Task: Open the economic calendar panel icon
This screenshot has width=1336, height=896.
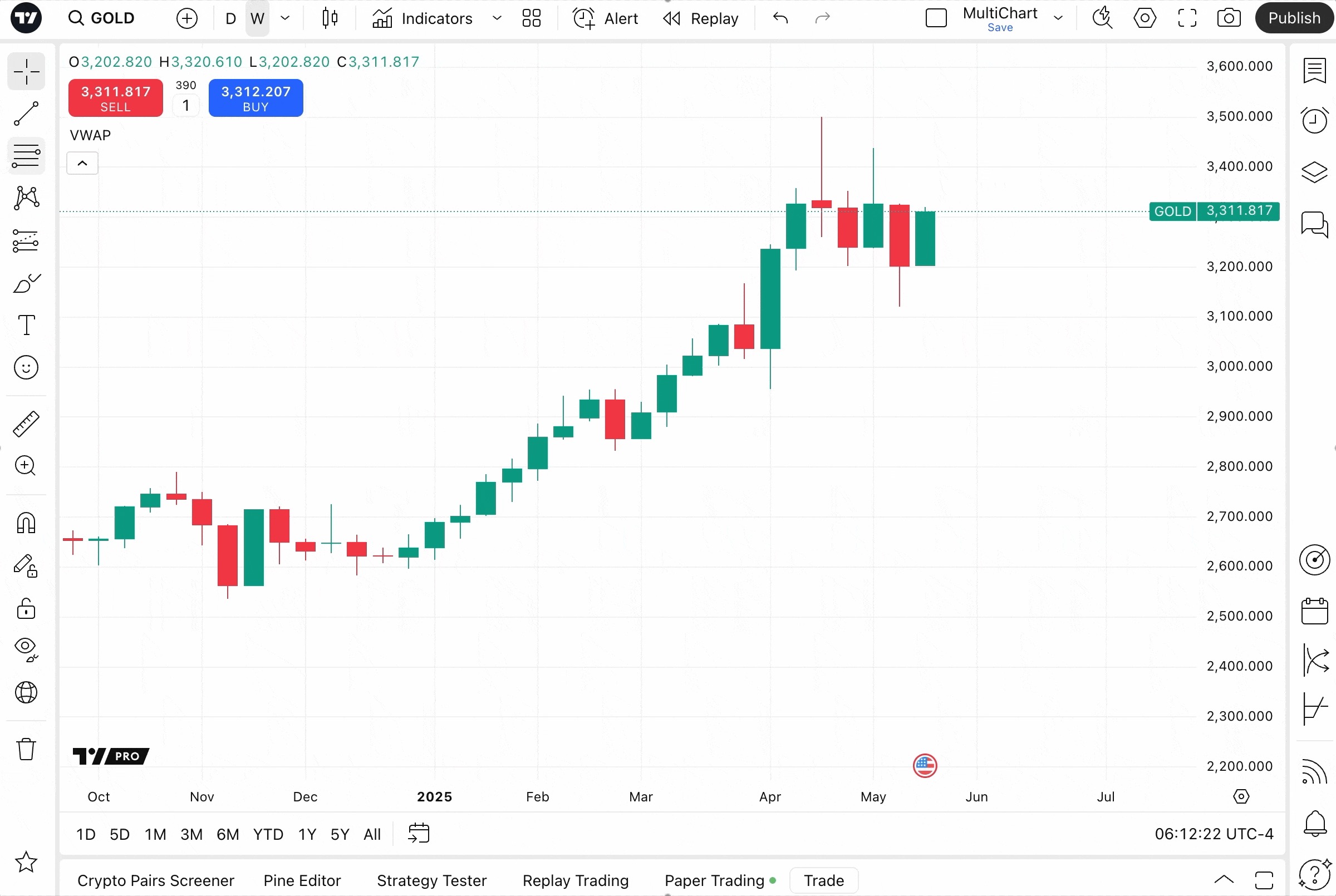Action: click(x=1314, y=612)
